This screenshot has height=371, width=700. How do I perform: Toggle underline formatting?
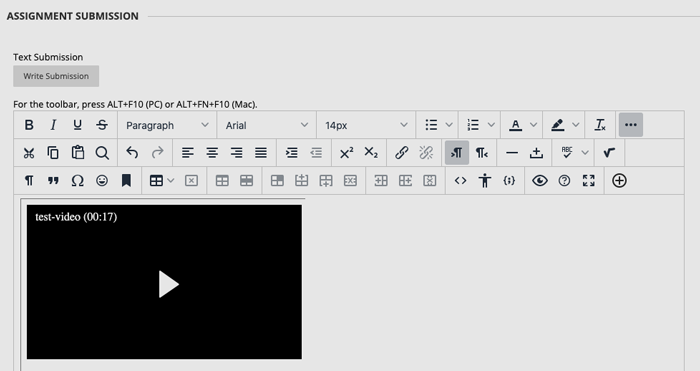point(77,125)
